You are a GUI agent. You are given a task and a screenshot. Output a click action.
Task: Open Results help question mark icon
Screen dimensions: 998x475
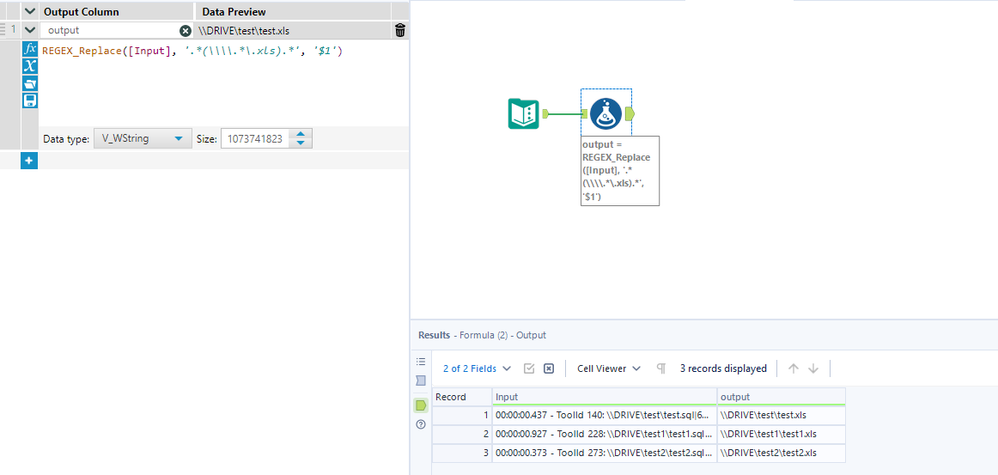tap(420, 425)
